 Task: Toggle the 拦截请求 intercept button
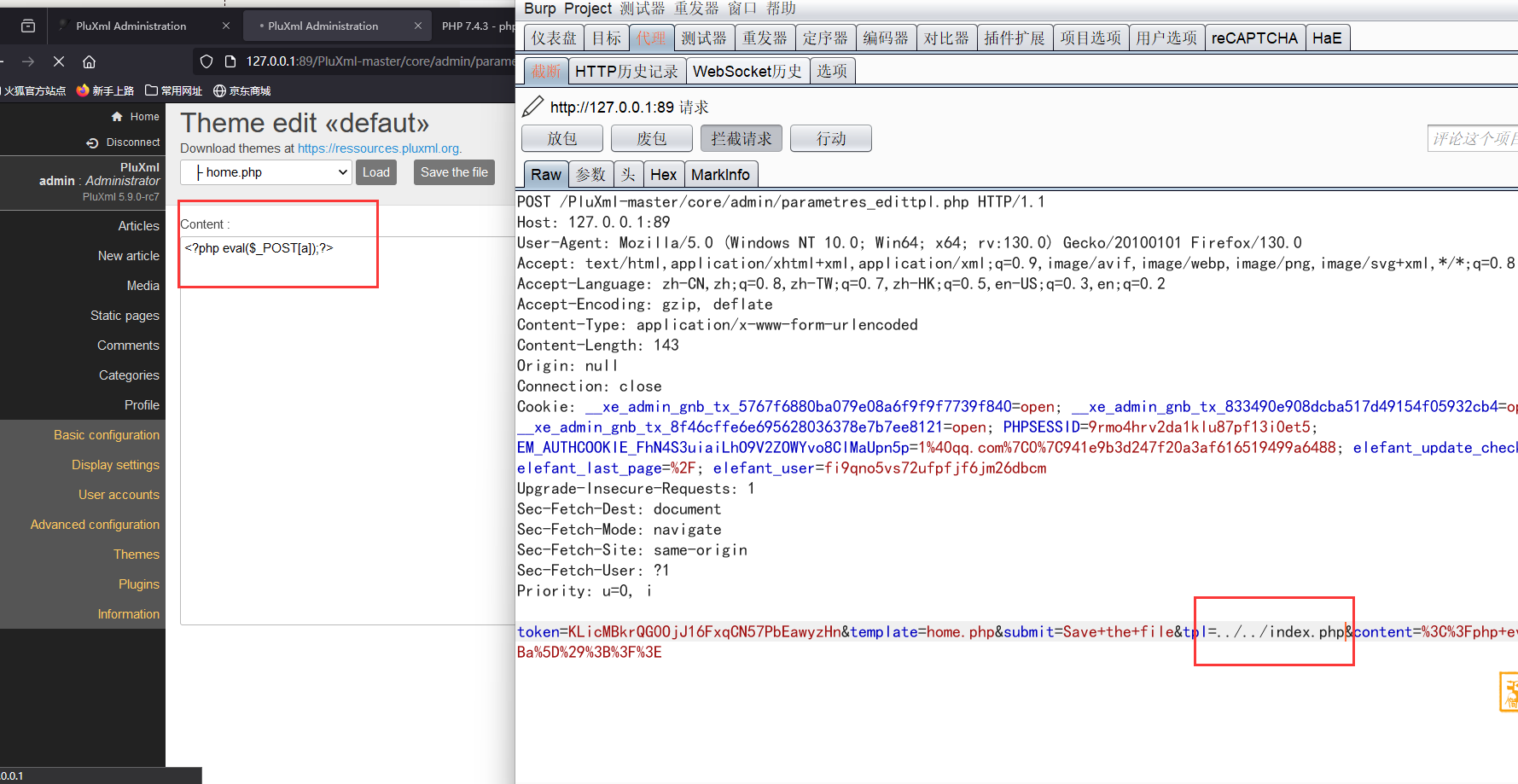[742, 138]
